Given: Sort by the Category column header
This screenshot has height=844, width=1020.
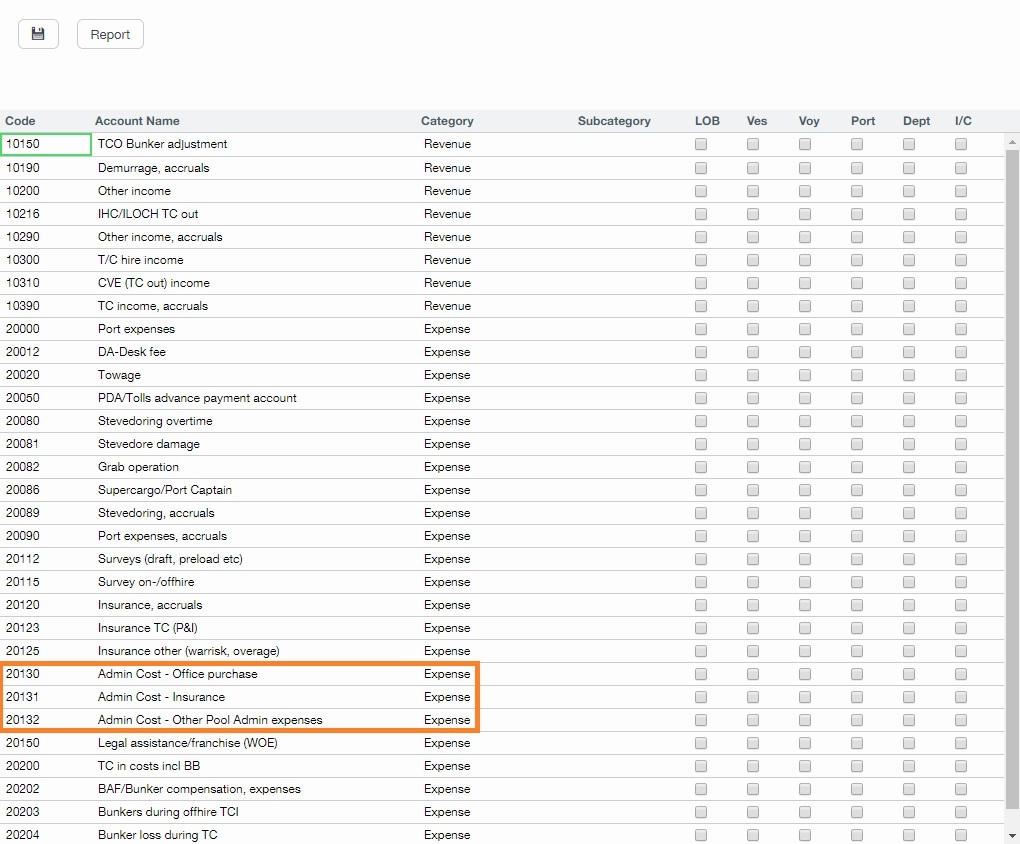Looking at the screenshot, I should [447, 120].
